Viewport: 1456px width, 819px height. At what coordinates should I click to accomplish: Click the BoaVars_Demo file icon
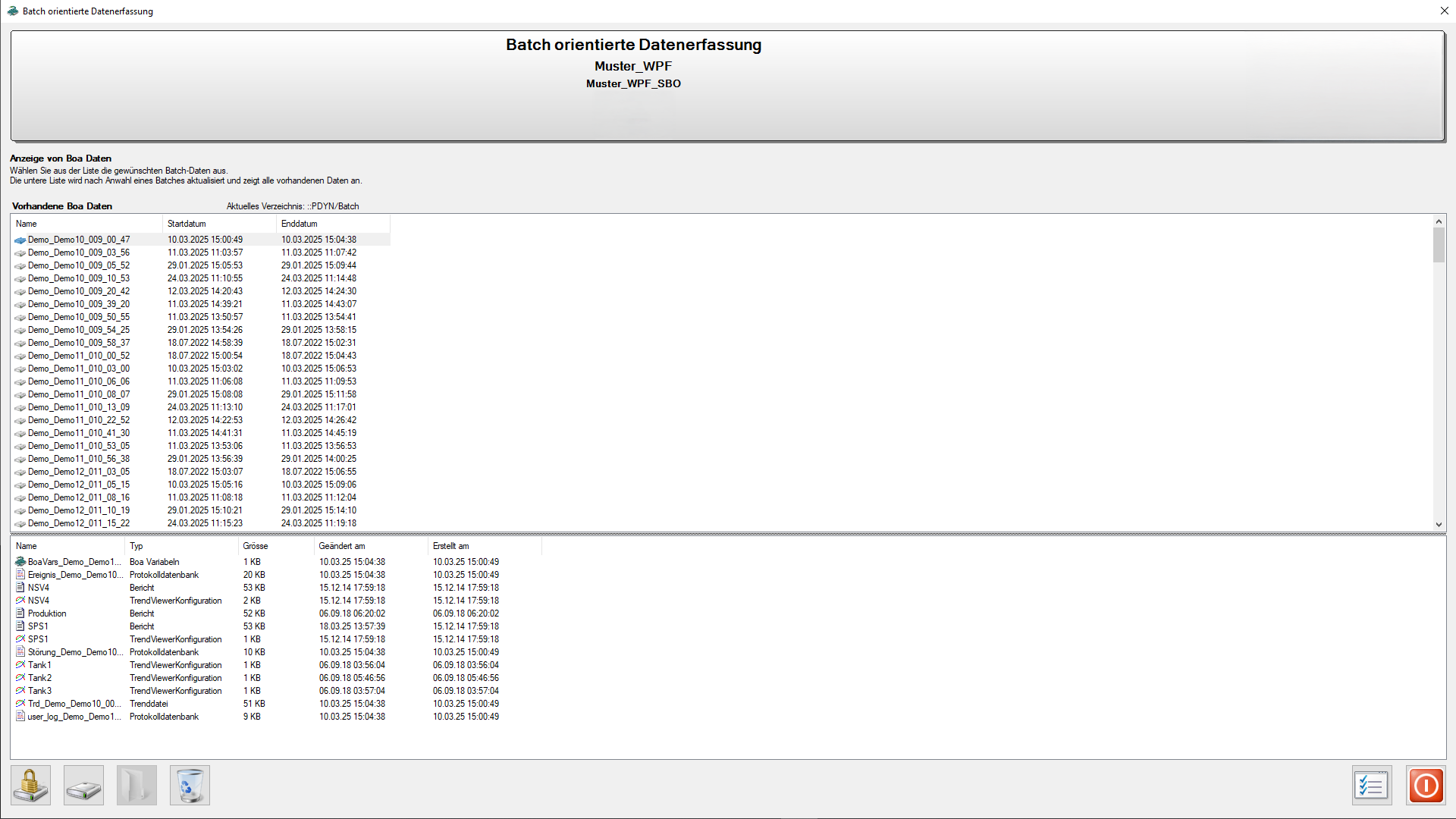point(20,562)
